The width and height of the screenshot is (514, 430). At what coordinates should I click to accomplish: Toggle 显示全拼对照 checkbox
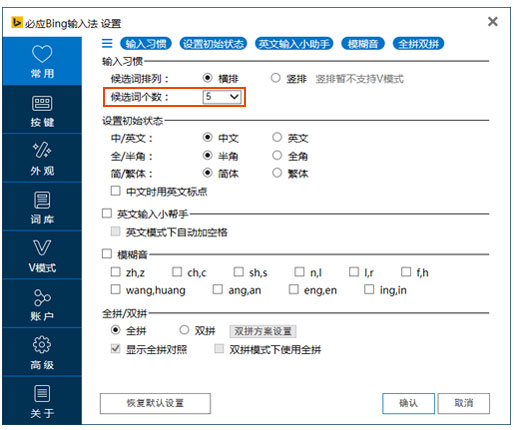pos(116,349)
